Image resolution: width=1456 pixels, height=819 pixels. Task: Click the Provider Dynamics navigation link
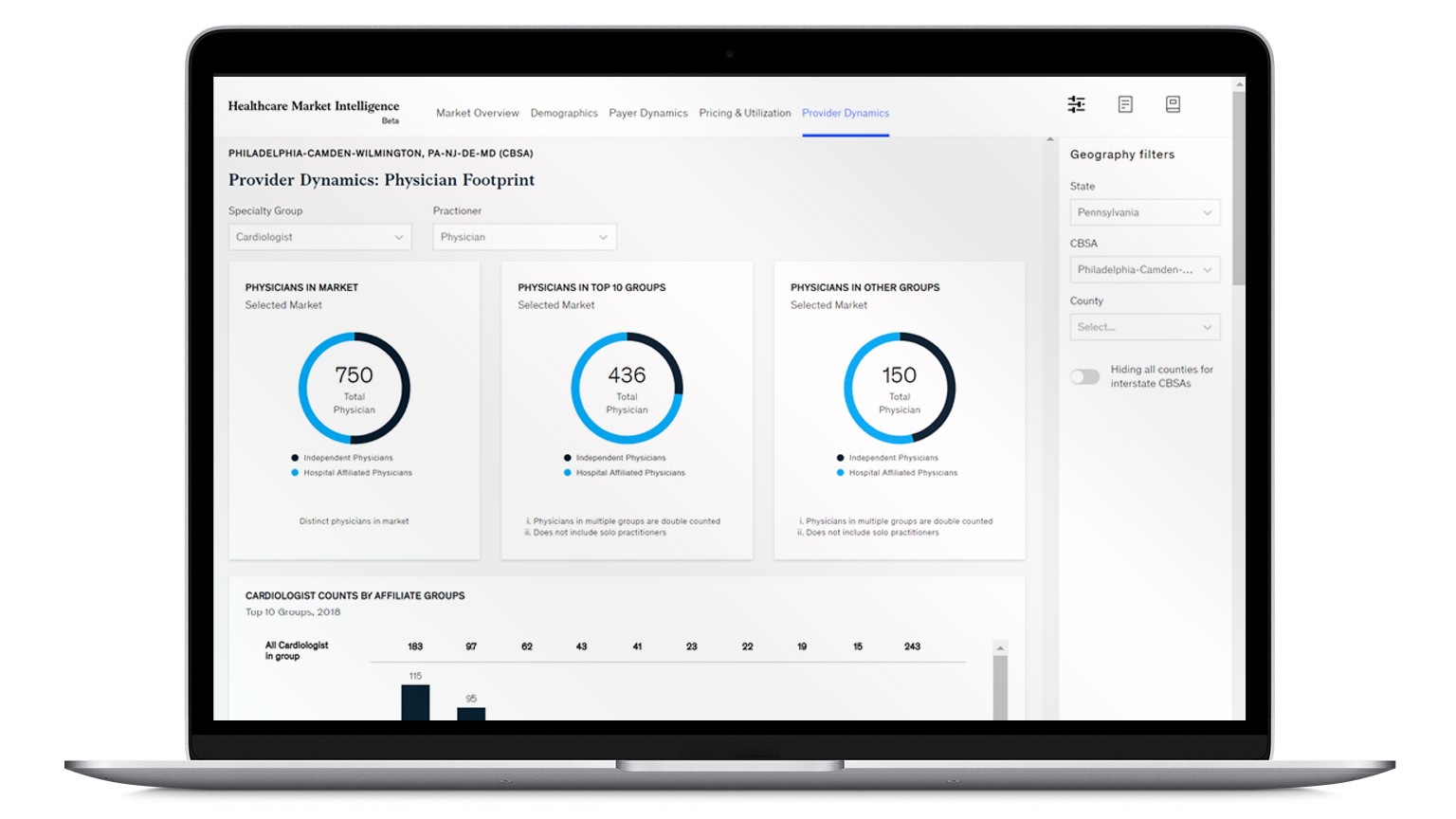coord(845,113)
